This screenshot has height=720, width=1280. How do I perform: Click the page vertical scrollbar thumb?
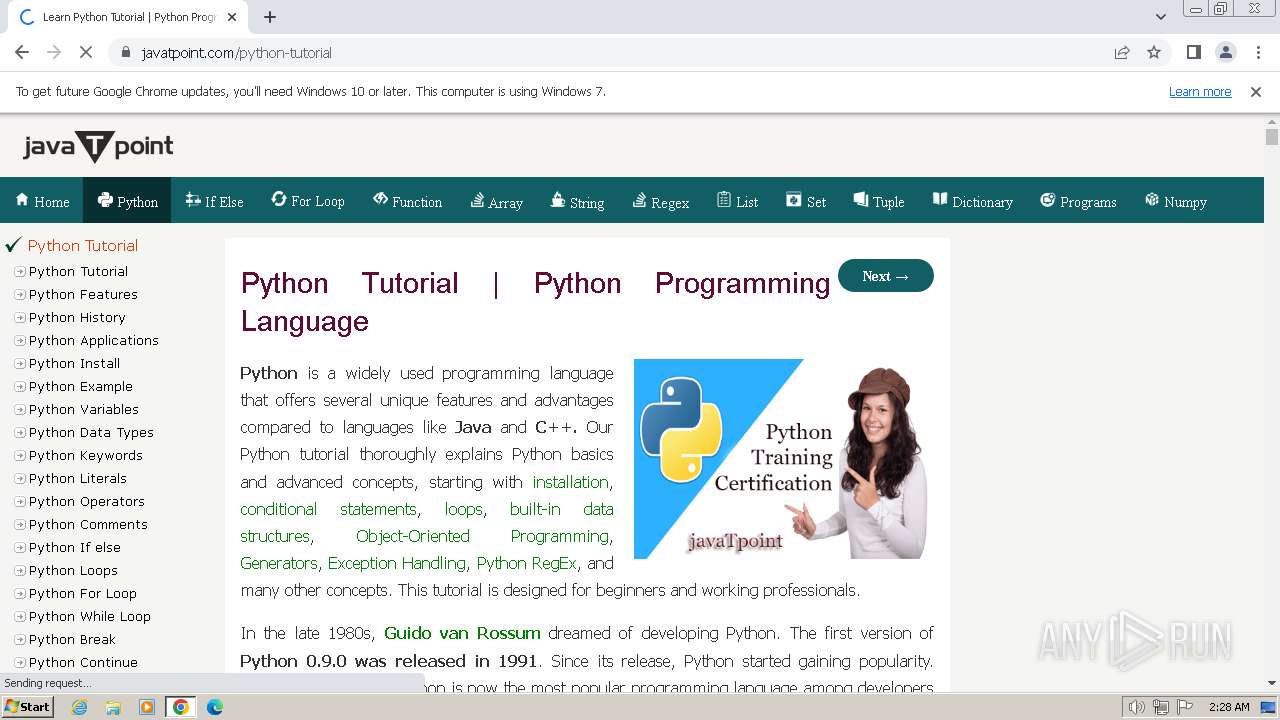tap(1272, 137)
